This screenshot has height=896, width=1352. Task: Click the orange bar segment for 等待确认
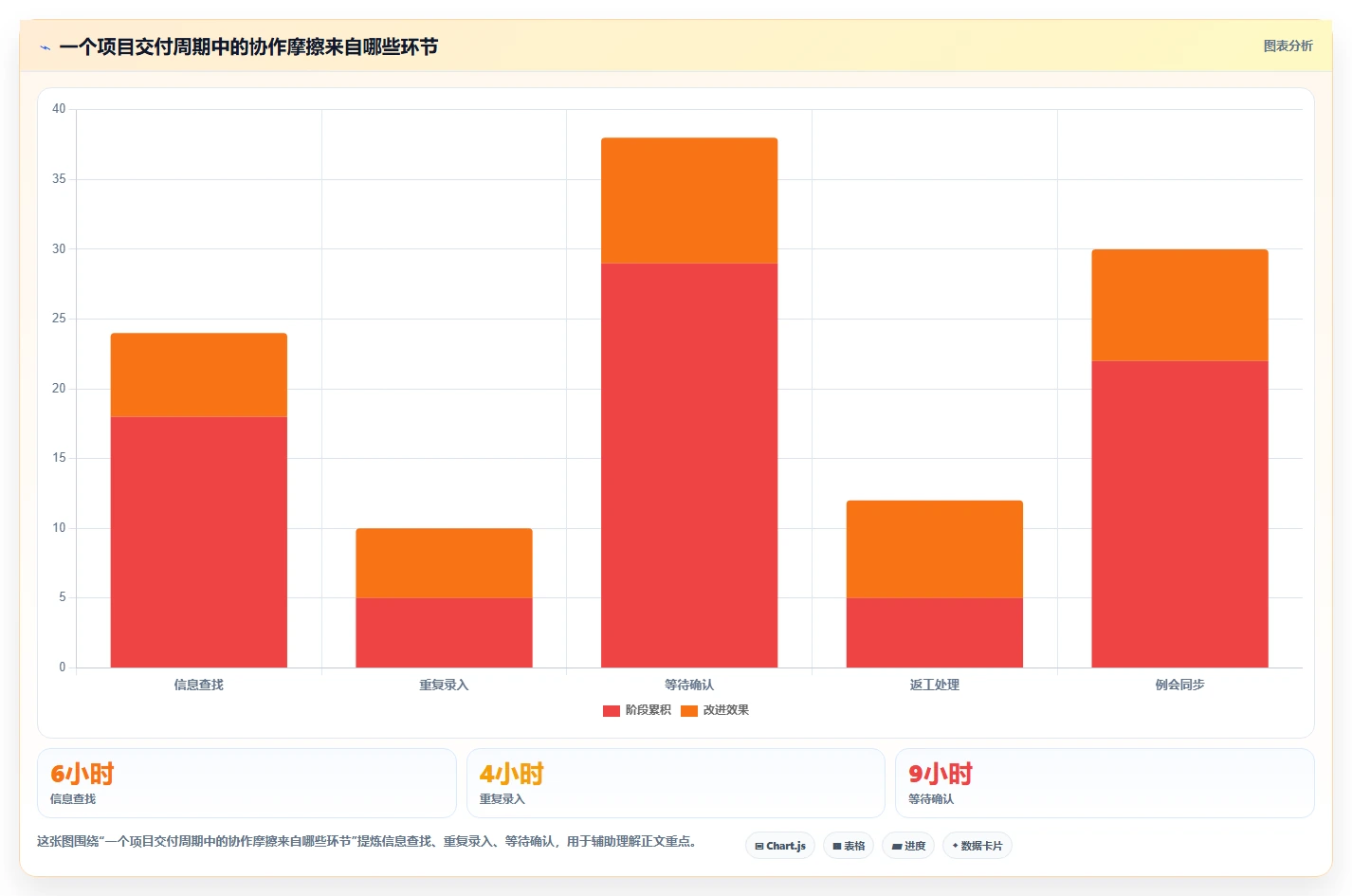[x=689, y=201]
